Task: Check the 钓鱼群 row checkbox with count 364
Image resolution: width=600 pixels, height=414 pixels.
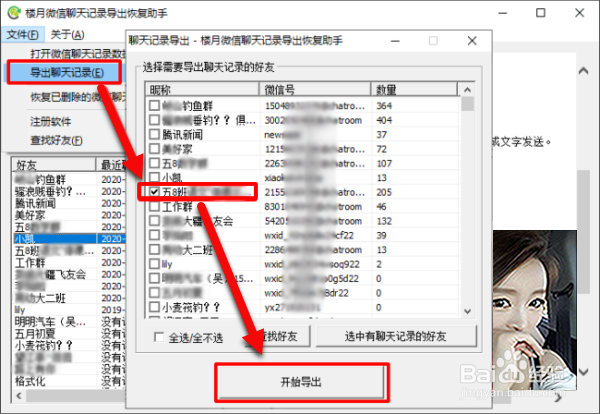Action: point(154,106)
